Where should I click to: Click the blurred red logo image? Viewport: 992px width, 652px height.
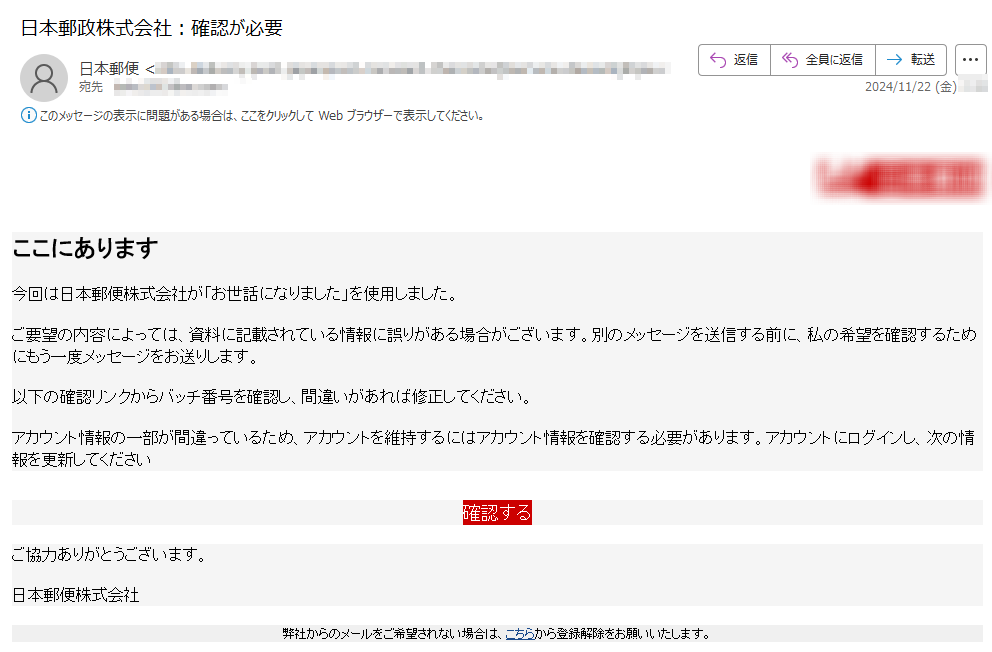point(901,178)
